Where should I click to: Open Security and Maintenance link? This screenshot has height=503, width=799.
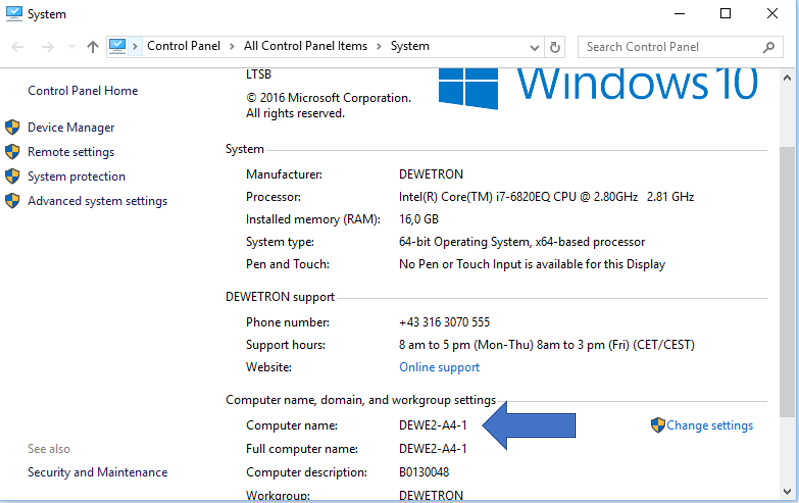[x=97, y=472]
